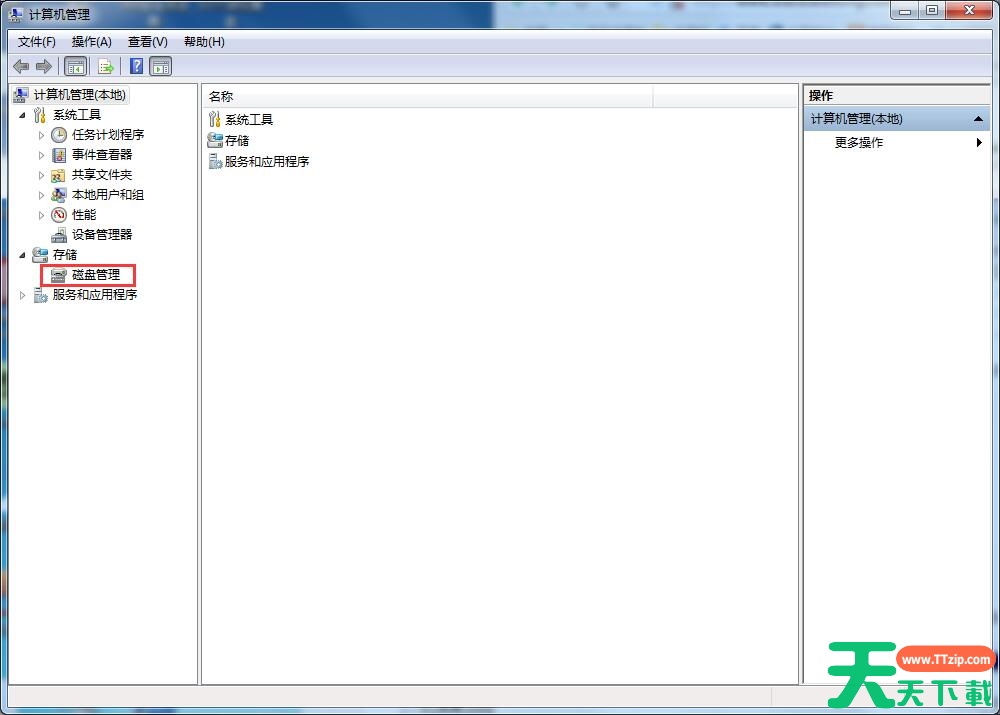Click the 事件查看器 icon

tap(59, 155)
